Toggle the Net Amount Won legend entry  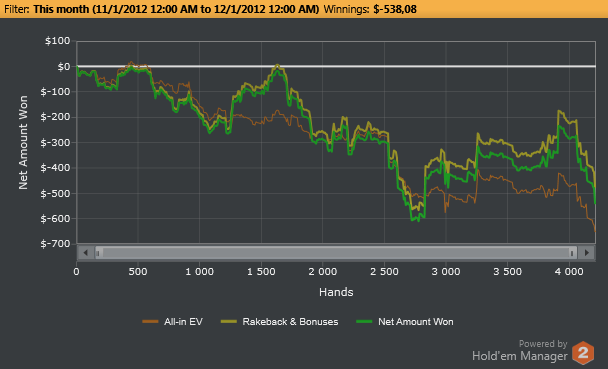coord(404,322)
